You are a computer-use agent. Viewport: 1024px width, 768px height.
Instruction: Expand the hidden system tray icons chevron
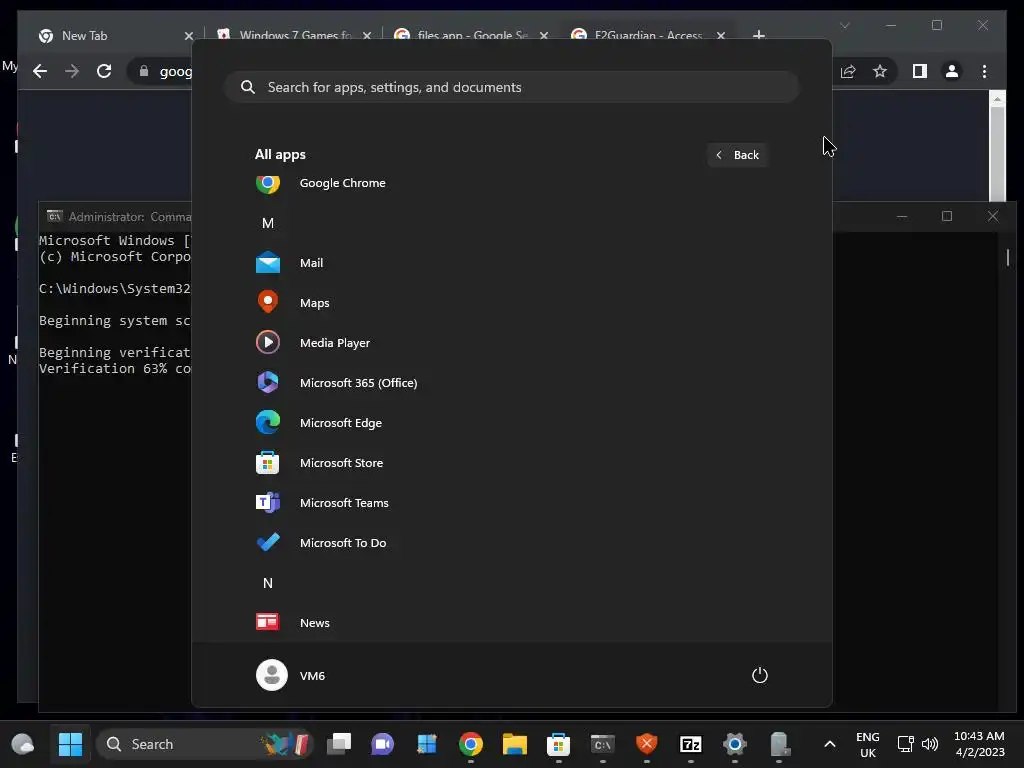tap(829, 744)
